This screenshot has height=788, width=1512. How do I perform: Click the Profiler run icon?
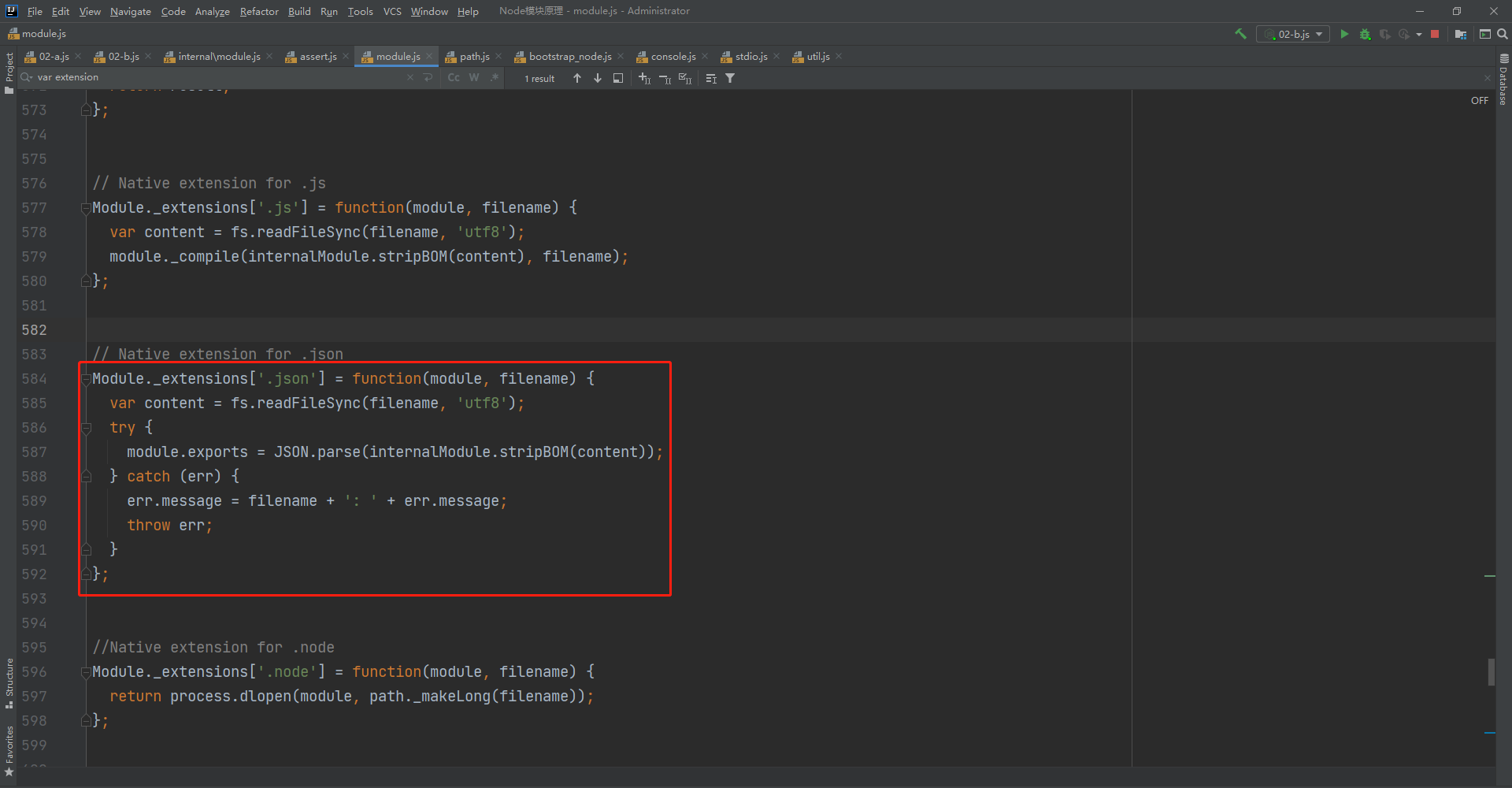(1404, 34)
